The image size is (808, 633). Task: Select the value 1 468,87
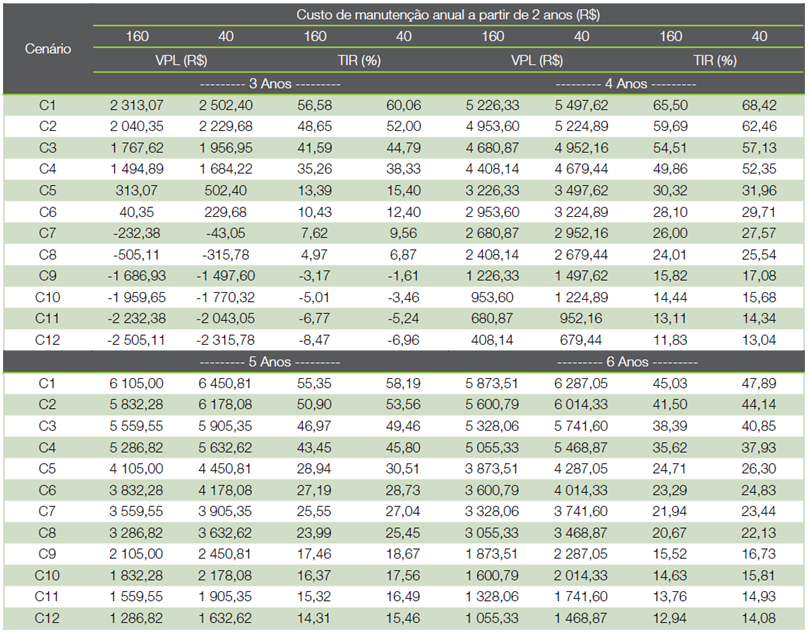click(581, 619)
